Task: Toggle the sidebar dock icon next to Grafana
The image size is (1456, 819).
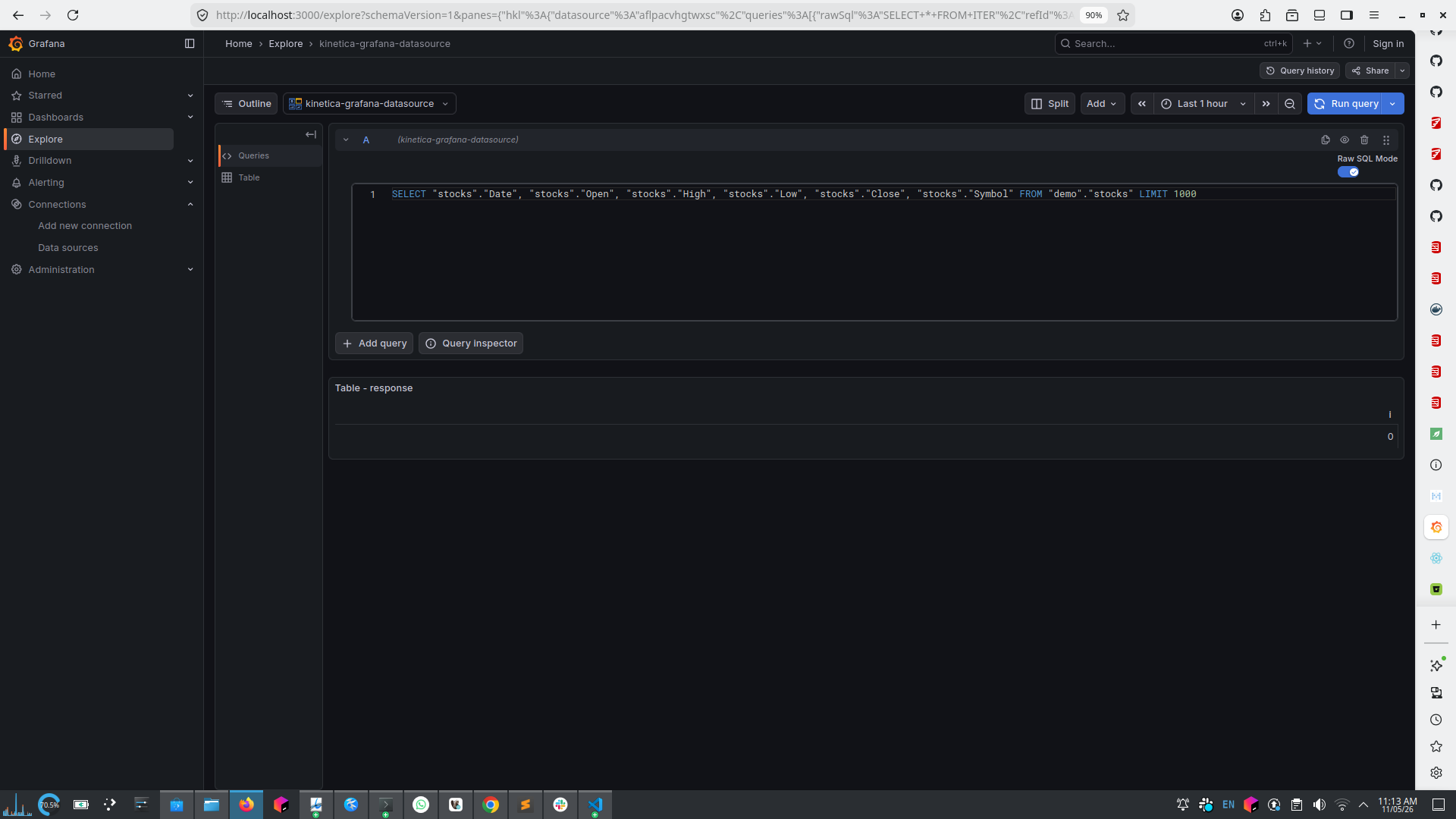Action: [190, 44]
